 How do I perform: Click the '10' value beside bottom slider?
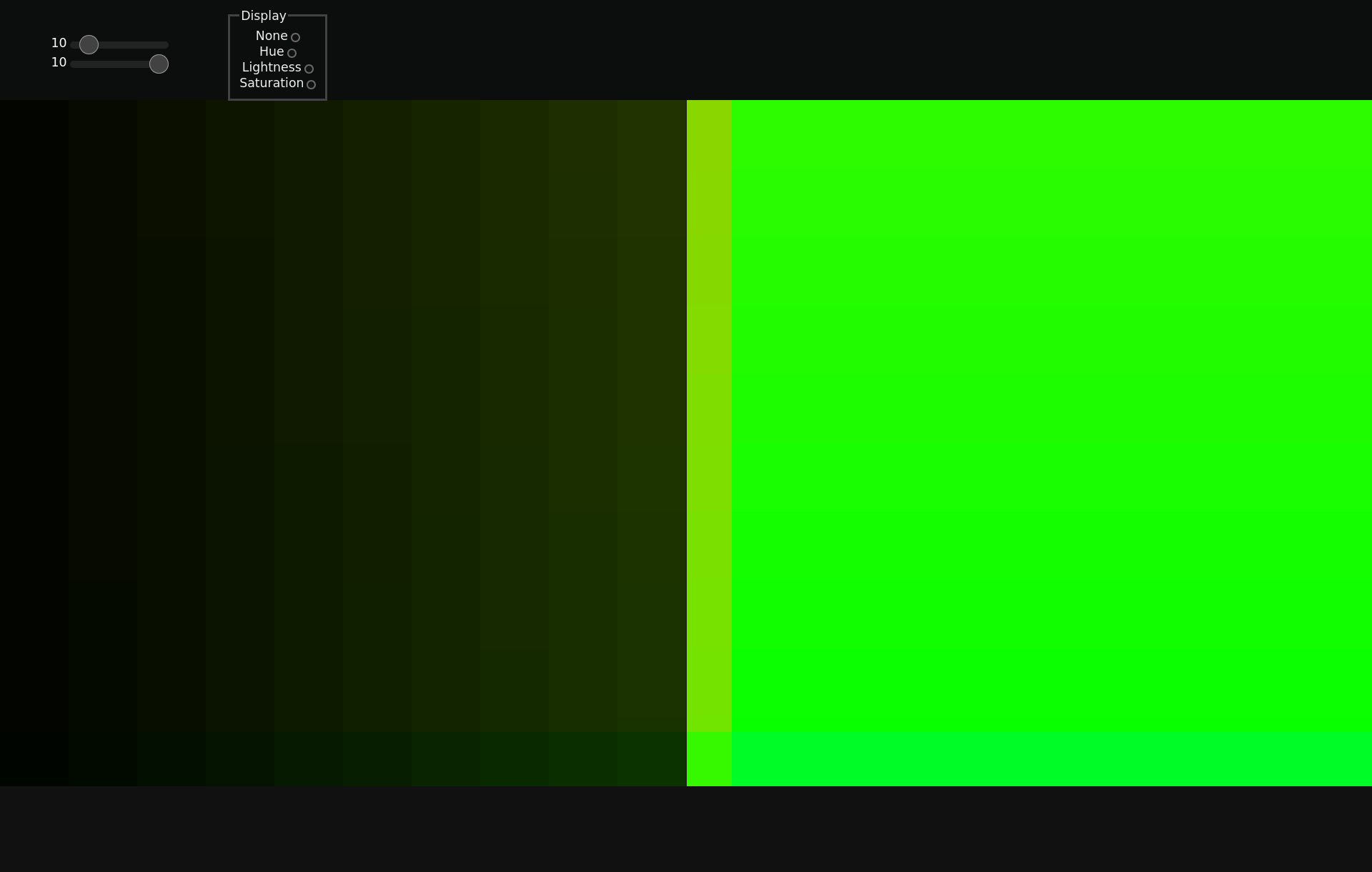pyautogui.click(x=59, y=62)
